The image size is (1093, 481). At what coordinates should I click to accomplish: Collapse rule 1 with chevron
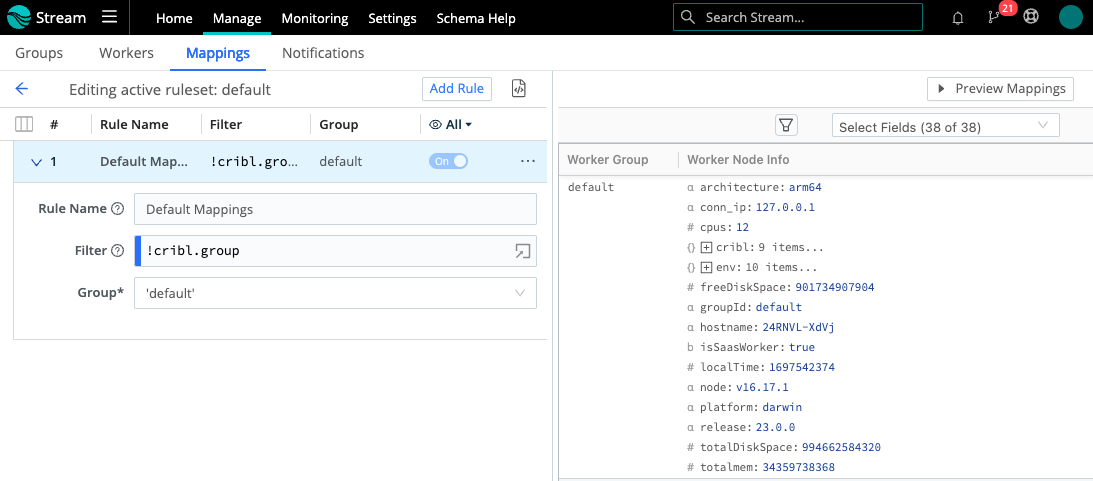(36, 162)
